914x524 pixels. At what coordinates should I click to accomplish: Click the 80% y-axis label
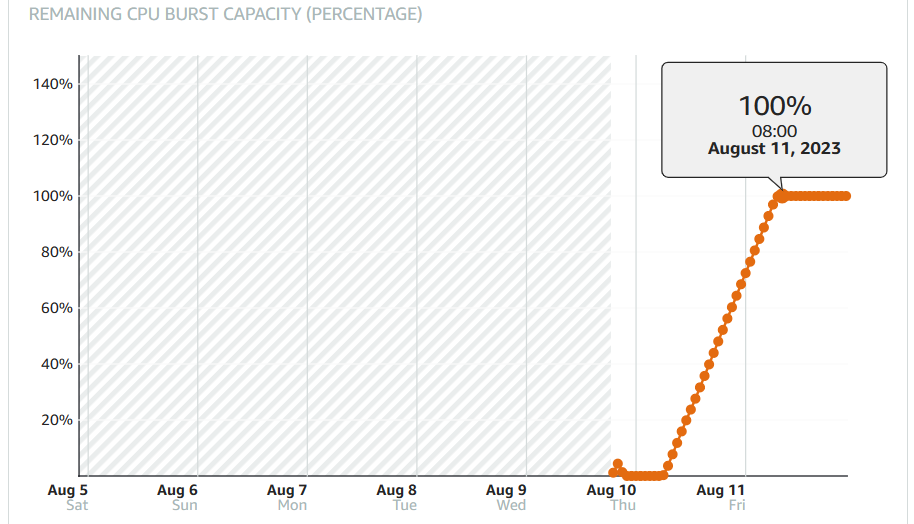[55, 252]
